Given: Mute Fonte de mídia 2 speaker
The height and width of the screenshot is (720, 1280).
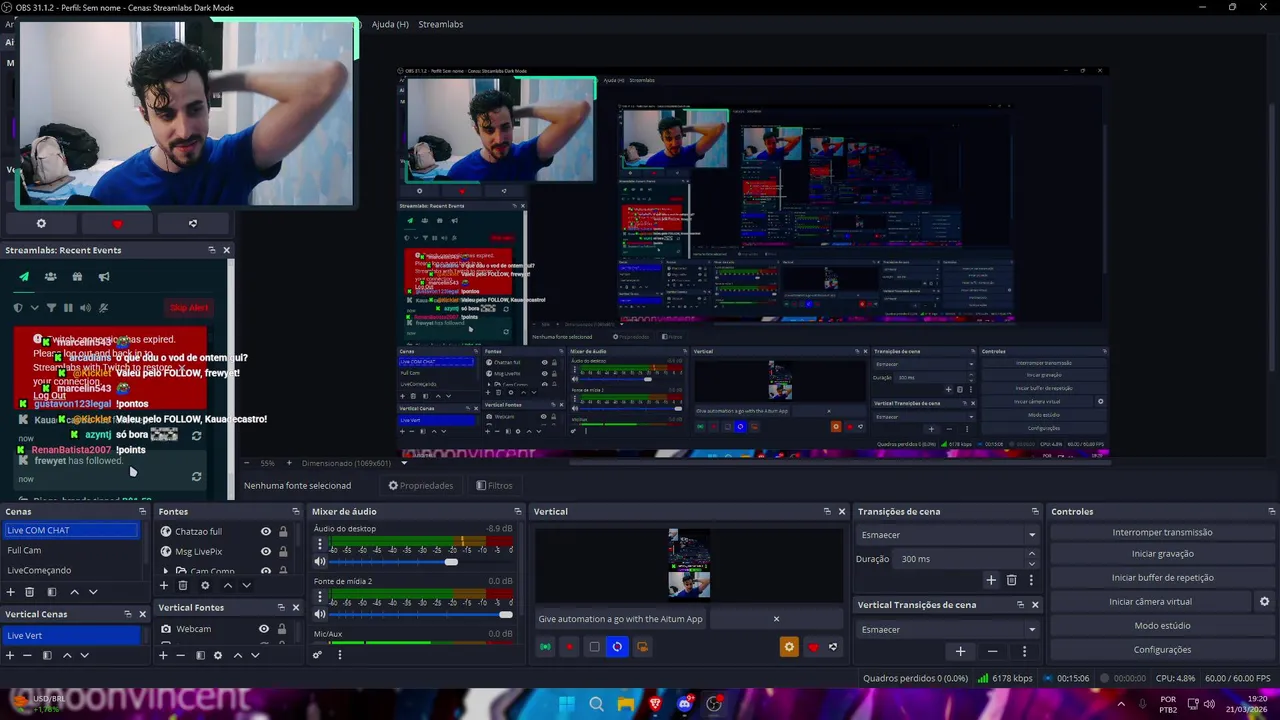Looking at the screenshot, I should click(x=320, y=614).
